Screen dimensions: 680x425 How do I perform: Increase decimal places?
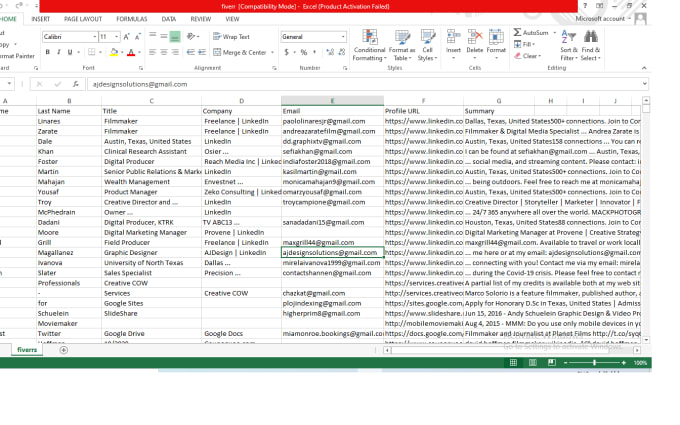coord(330,52)
